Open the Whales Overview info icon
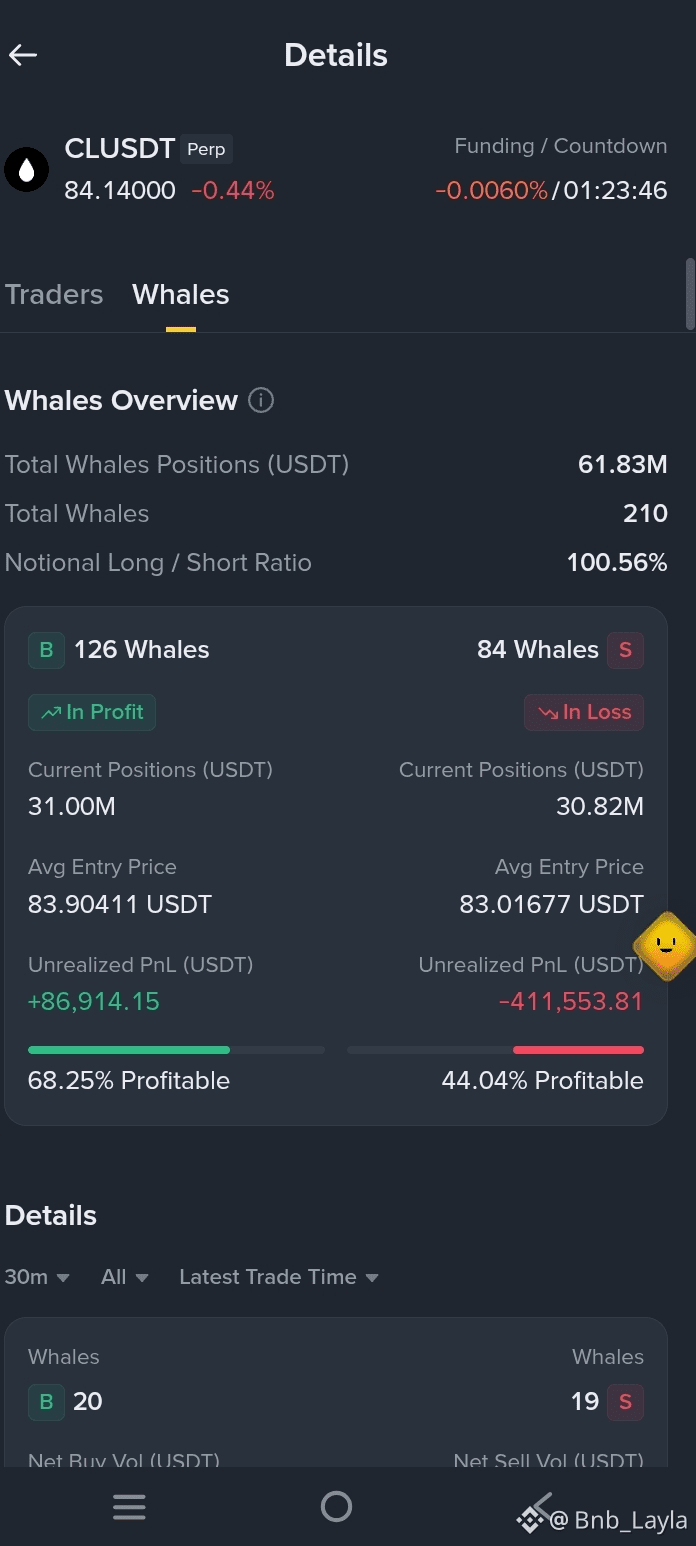 pos(260,401)
